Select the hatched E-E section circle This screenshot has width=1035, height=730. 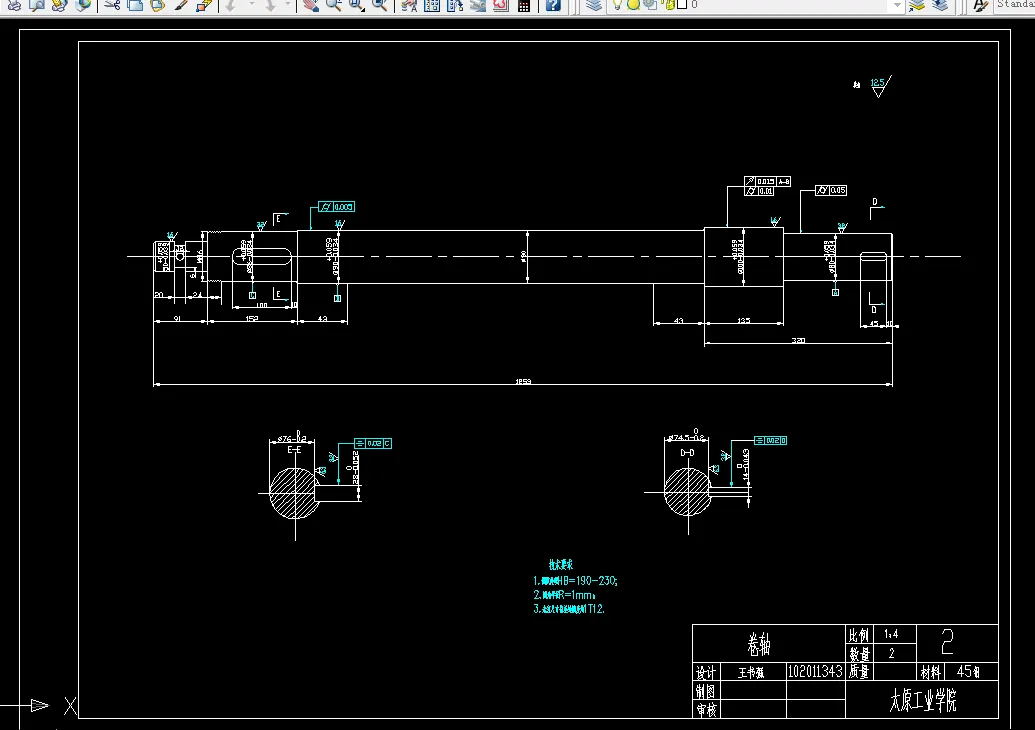tap(294, 493)
